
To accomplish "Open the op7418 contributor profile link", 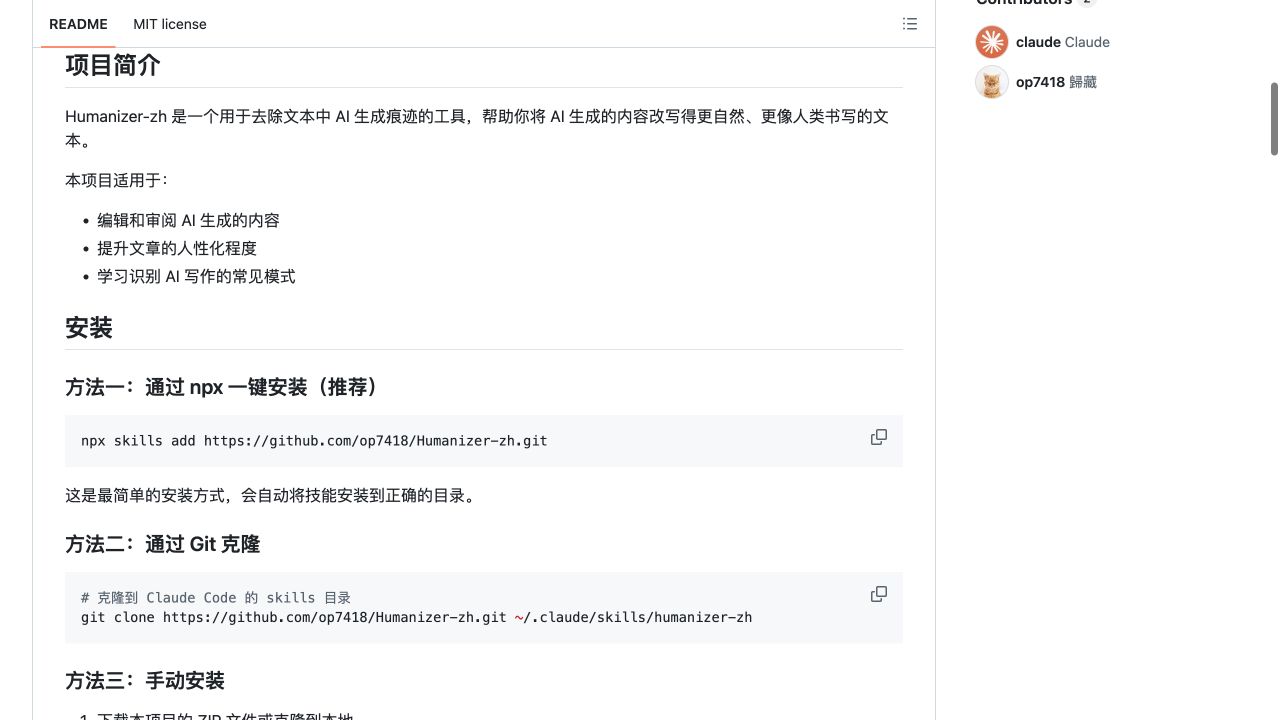I will tap(1056, 82).
